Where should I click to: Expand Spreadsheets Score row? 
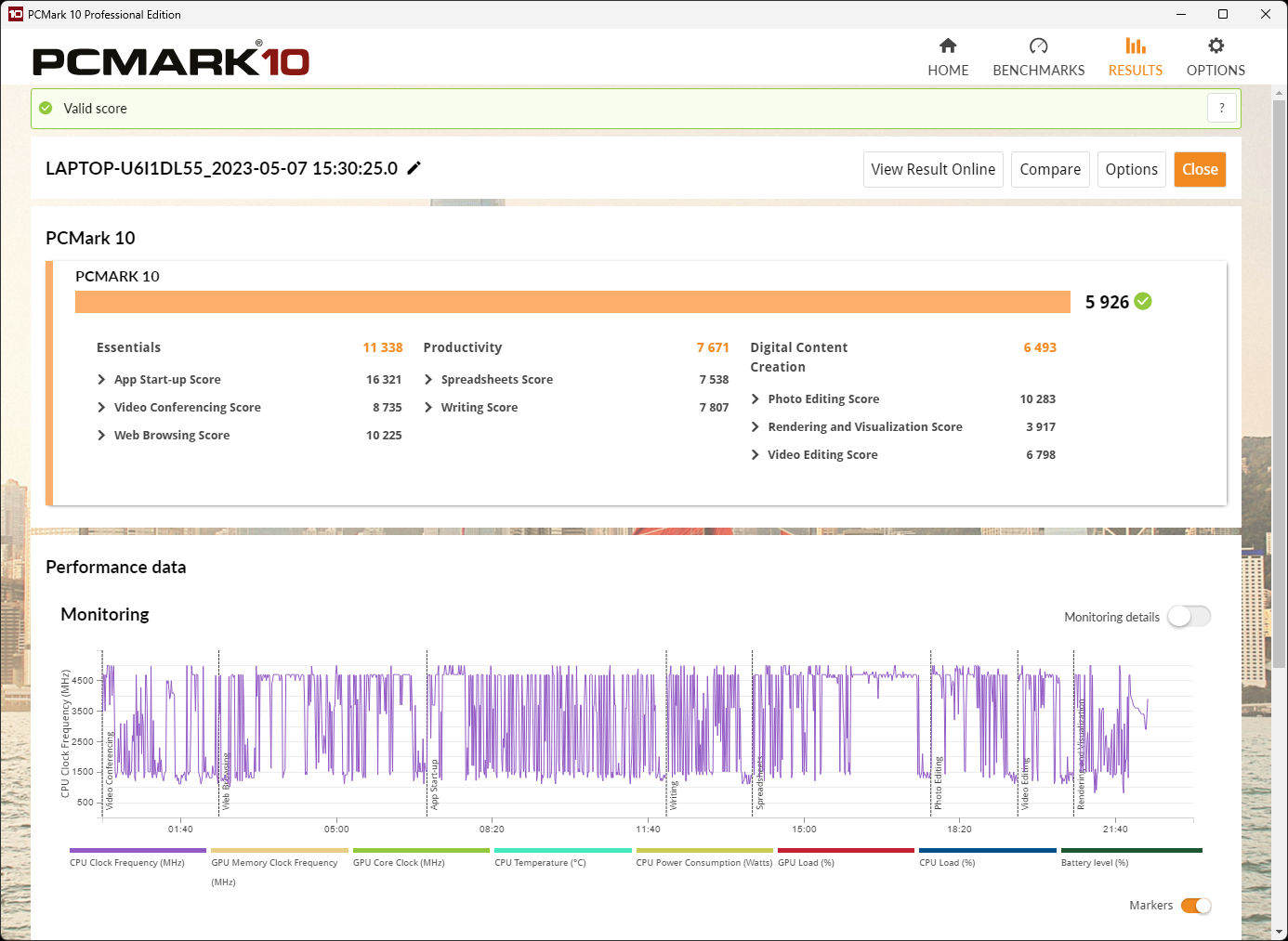coord(428,379)
